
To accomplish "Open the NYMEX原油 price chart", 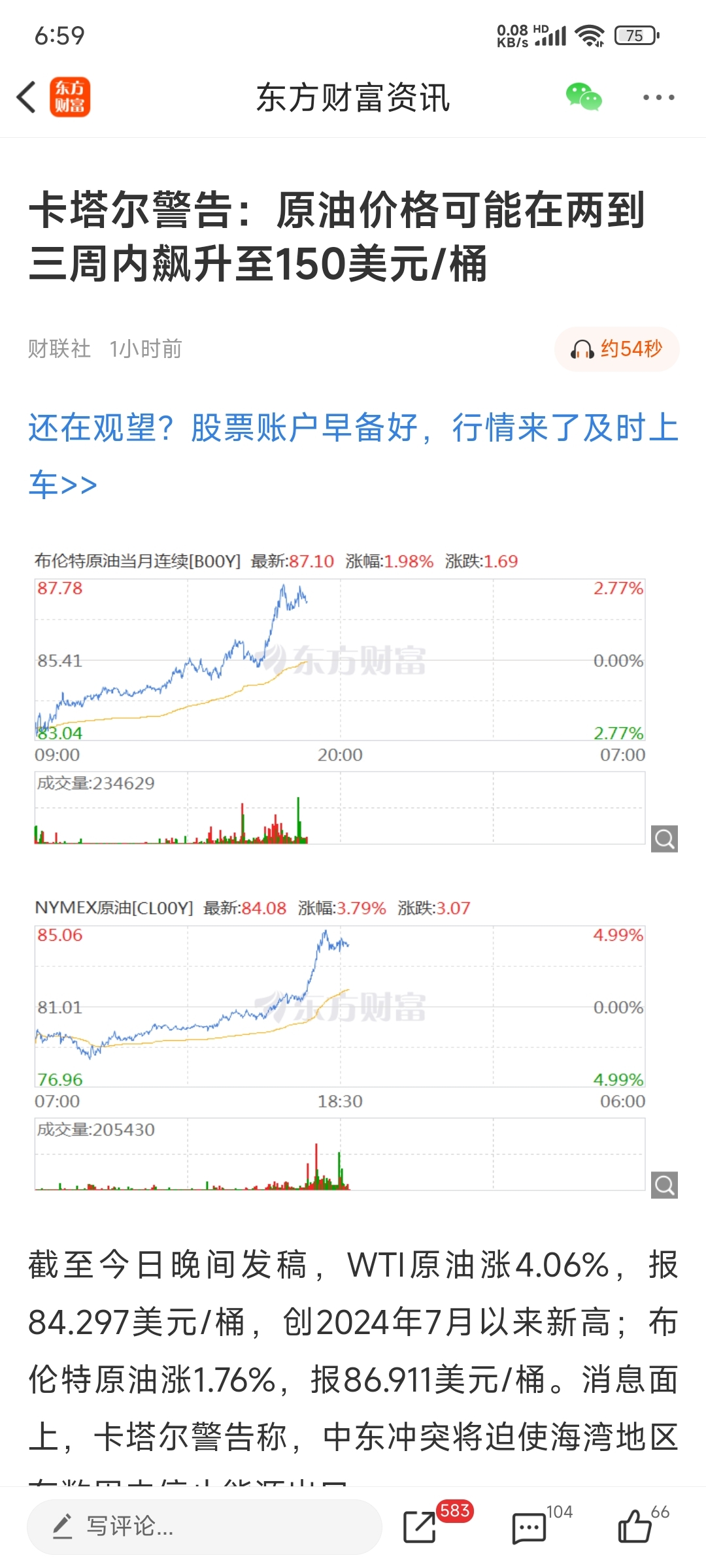I will click(x=340, y=1006).
